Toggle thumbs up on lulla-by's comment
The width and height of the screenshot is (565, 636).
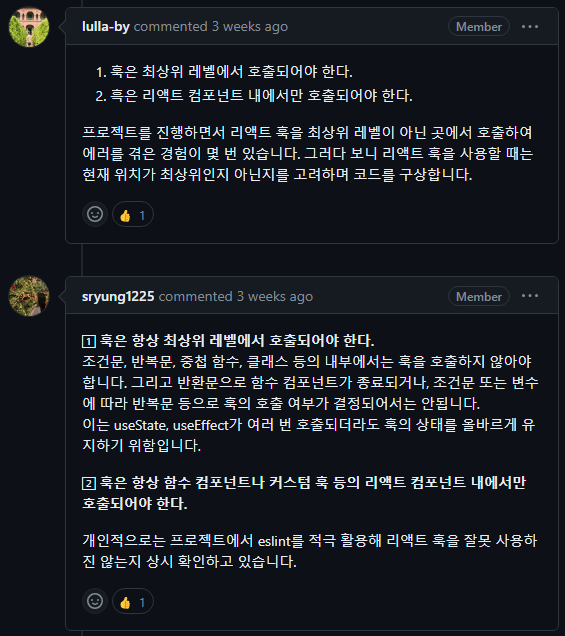pos(133,214)
